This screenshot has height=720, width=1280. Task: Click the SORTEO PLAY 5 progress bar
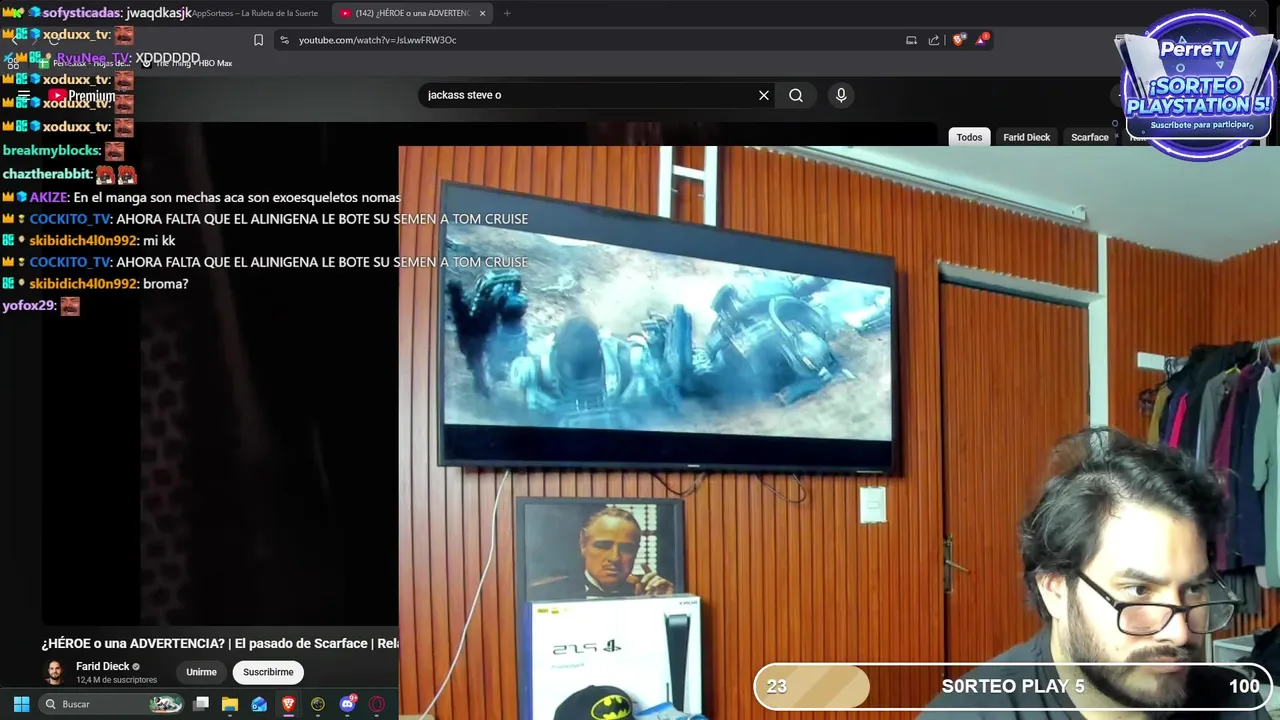click(1012, 686)
